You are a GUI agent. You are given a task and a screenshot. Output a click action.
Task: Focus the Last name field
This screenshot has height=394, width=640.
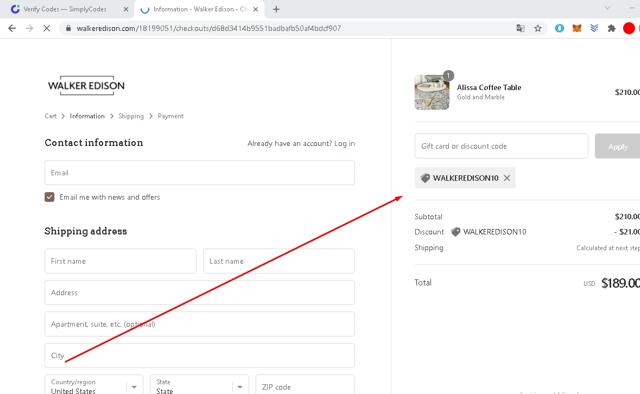tap(279, 261)
